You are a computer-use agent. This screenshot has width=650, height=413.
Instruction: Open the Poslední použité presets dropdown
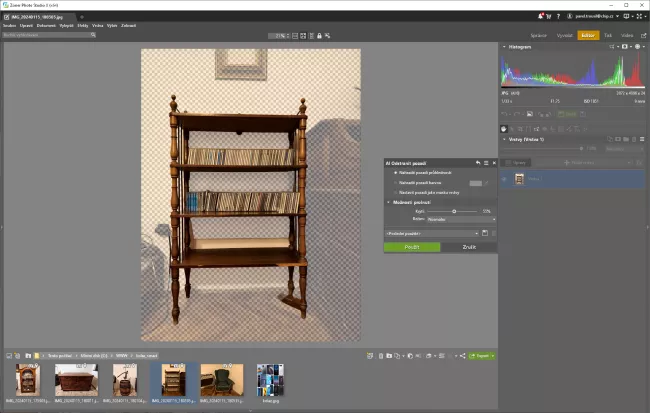pos(432,233)
